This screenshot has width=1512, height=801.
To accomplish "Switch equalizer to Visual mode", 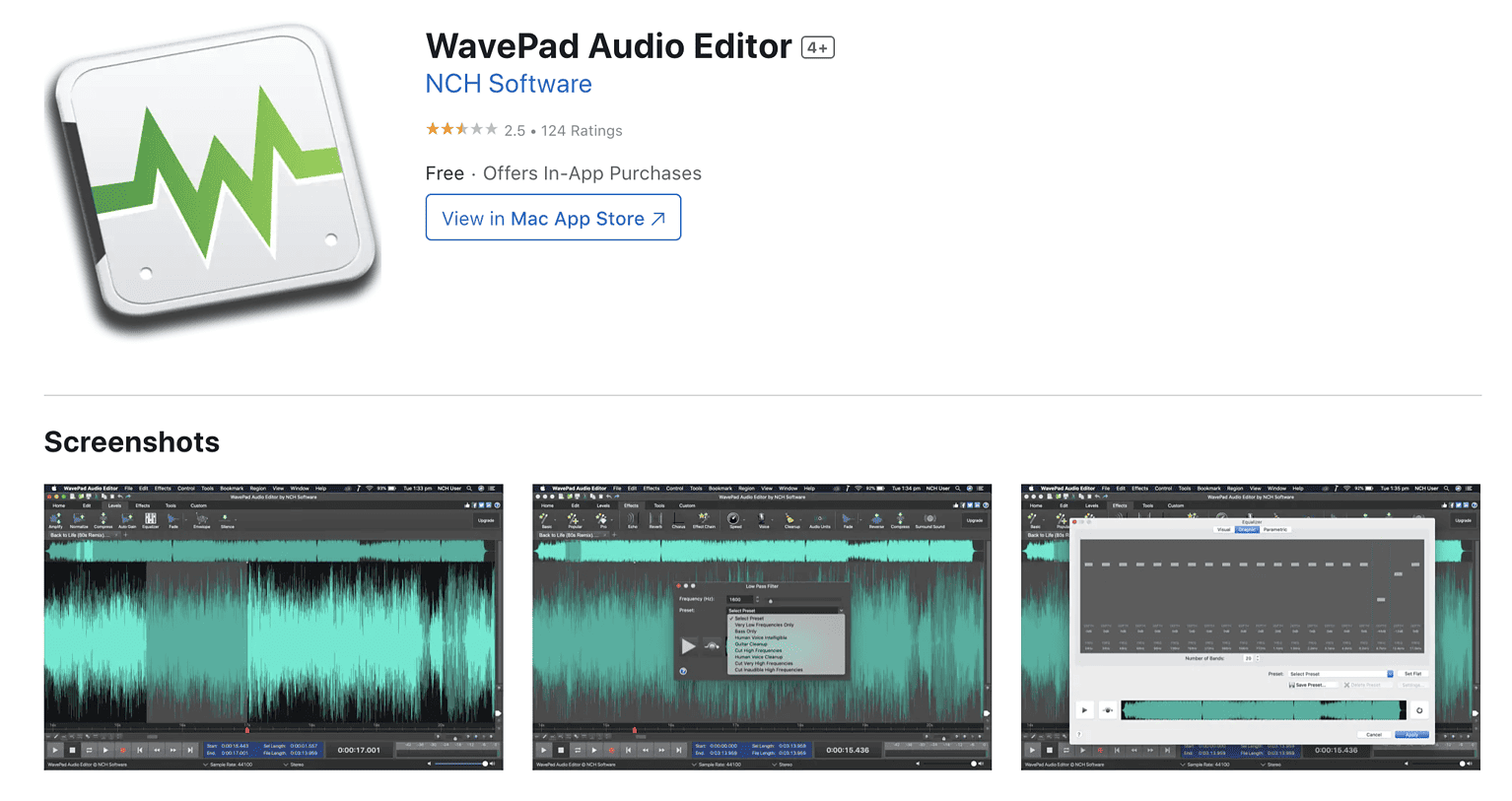I will tap(1223, 530).
